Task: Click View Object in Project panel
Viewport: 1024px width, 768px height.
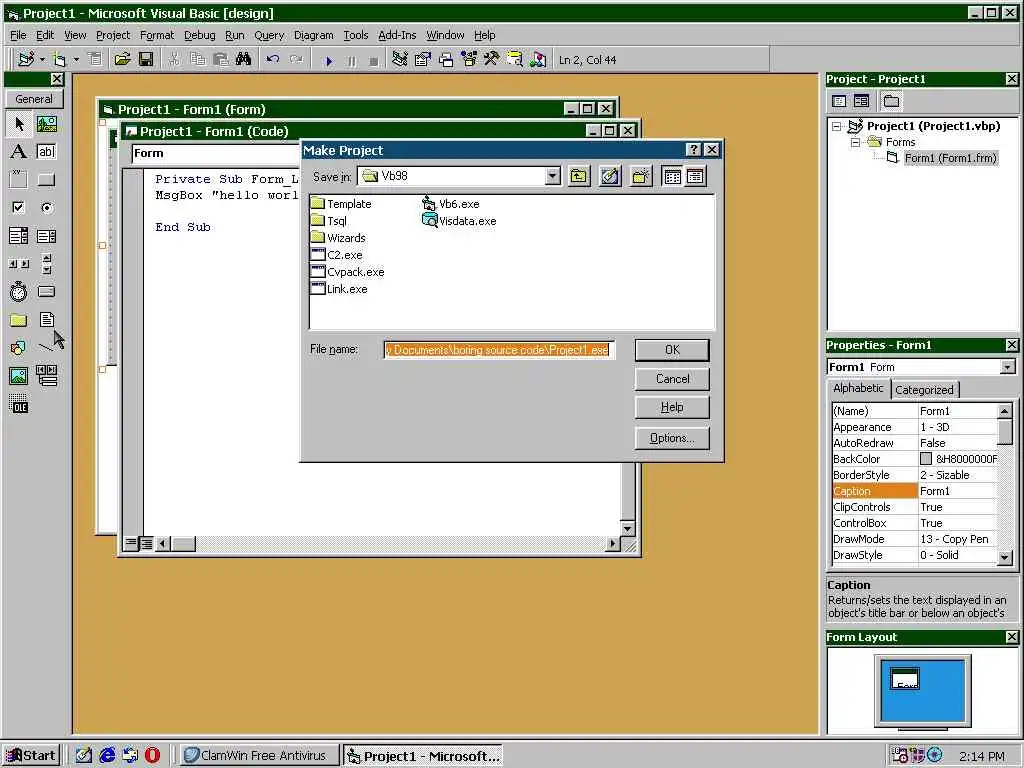Action: click(x=861, y=101)
